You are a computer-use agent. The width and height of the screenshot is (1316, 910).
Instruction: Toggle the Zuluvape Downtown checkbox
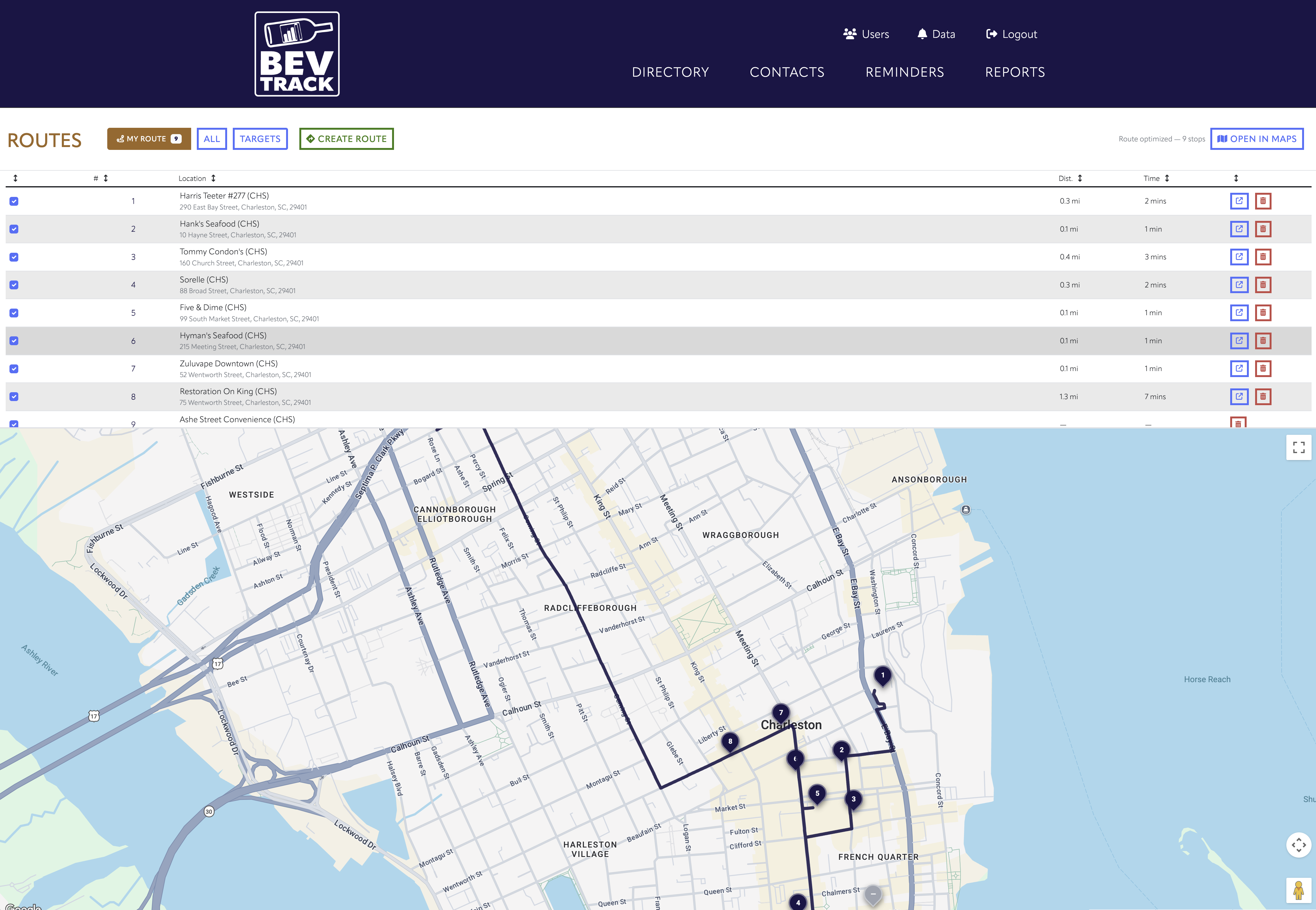[14, 369]
